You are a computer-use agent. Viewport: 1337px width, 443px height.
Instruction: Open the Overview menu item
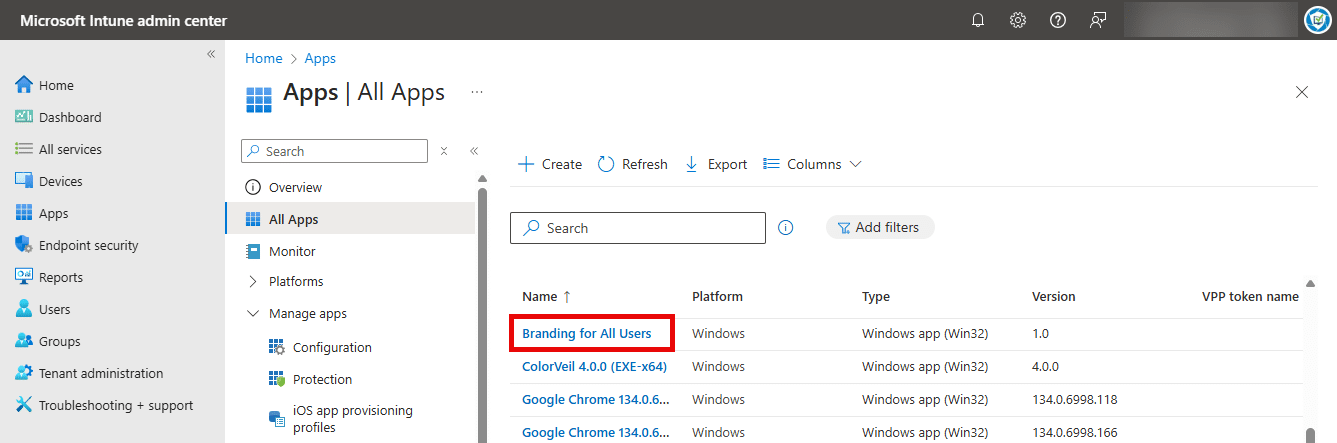click(295, 187)
